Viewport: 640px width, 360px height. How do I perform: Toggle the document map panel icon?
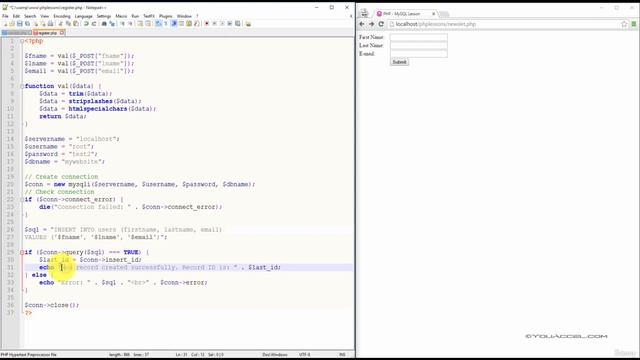[189, 24]
